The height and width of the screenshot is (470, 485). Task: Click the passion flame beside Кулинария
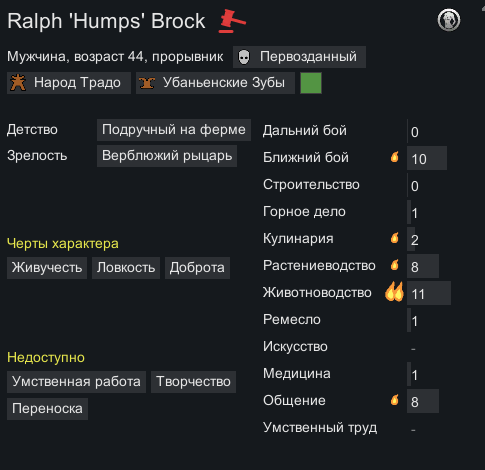click(x=395, y=238)
